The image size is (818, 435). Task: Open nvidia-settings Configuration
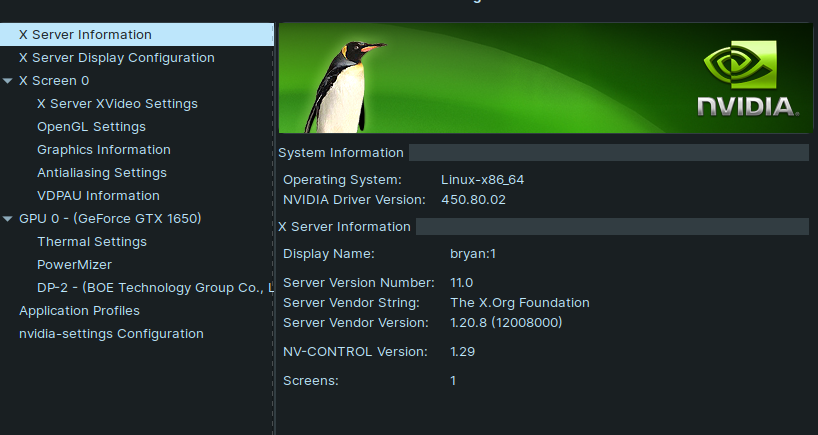click(111, 334)
